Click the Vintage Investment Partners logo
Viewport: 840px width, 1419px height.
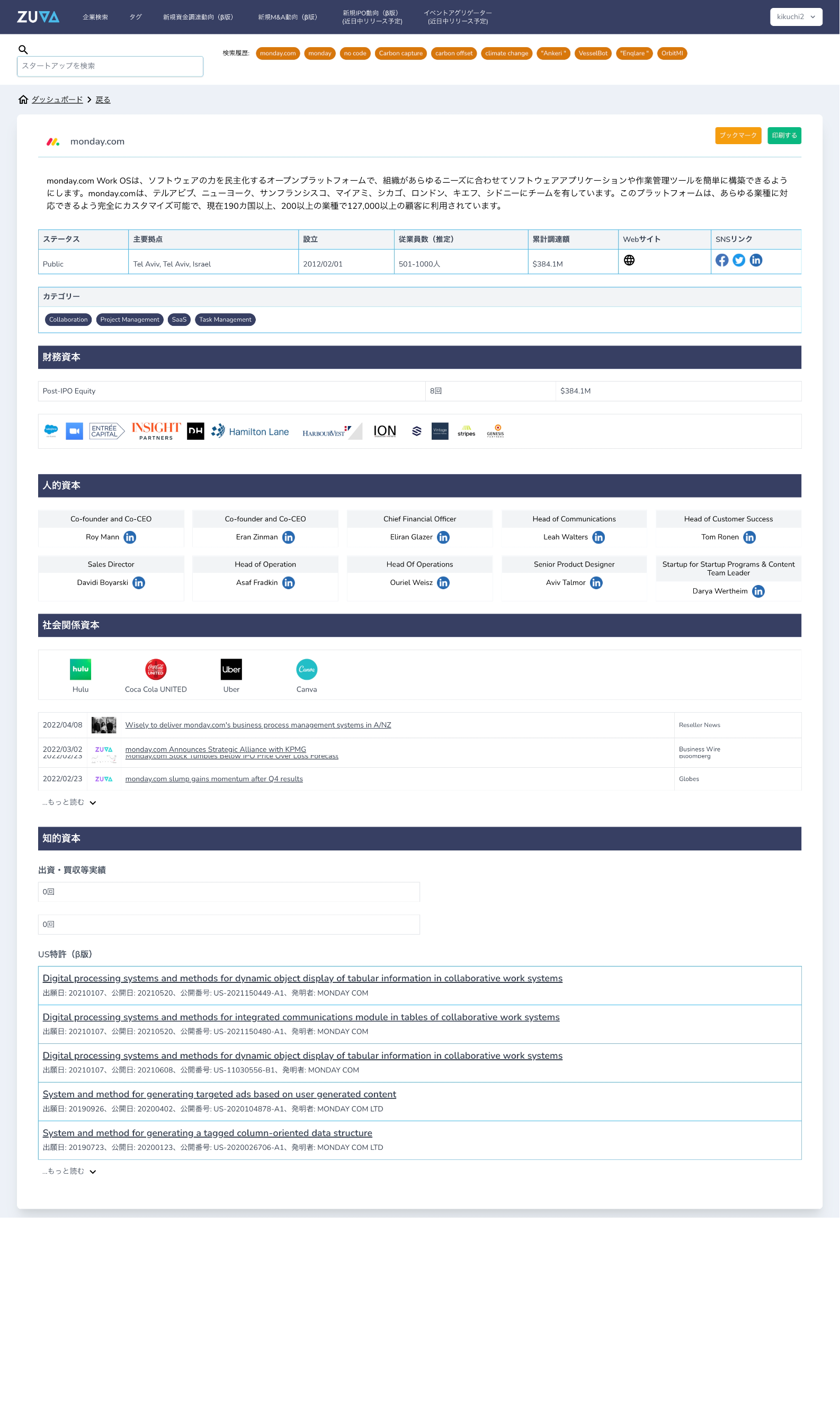pyautogui.click(x=440, y=431)
